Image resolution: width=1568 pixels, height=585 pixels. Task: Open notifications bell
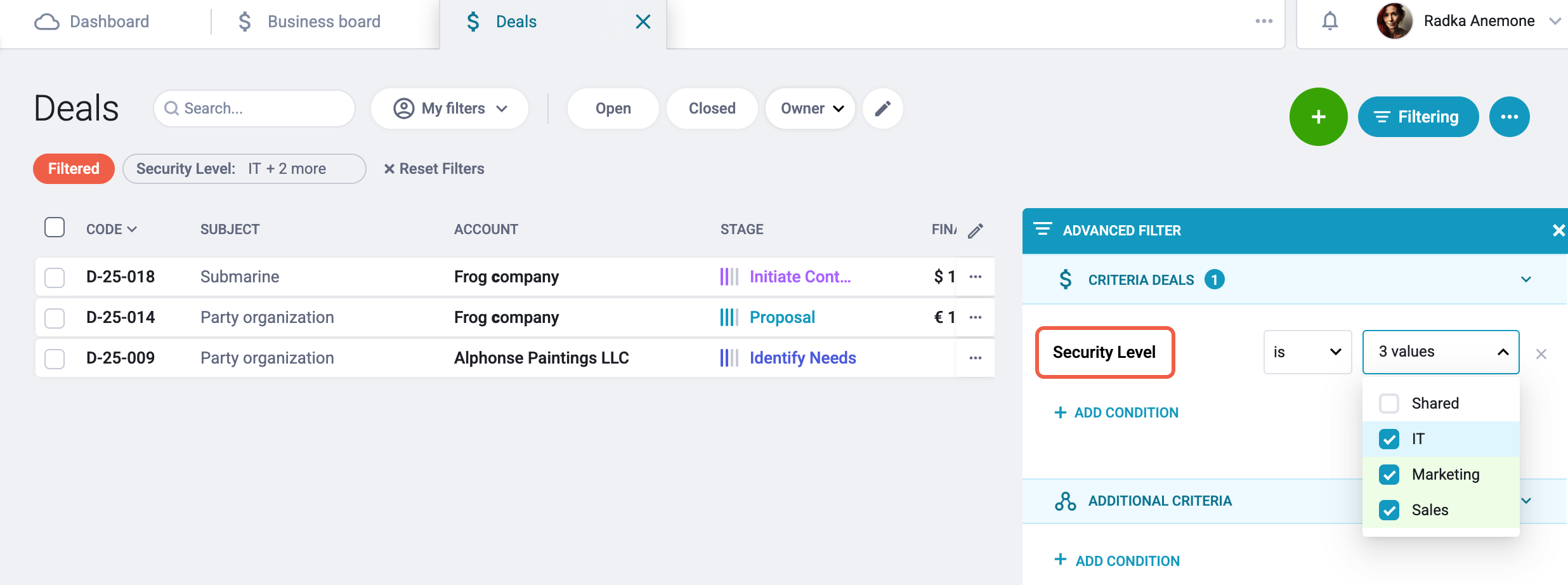pos(1330,21)
